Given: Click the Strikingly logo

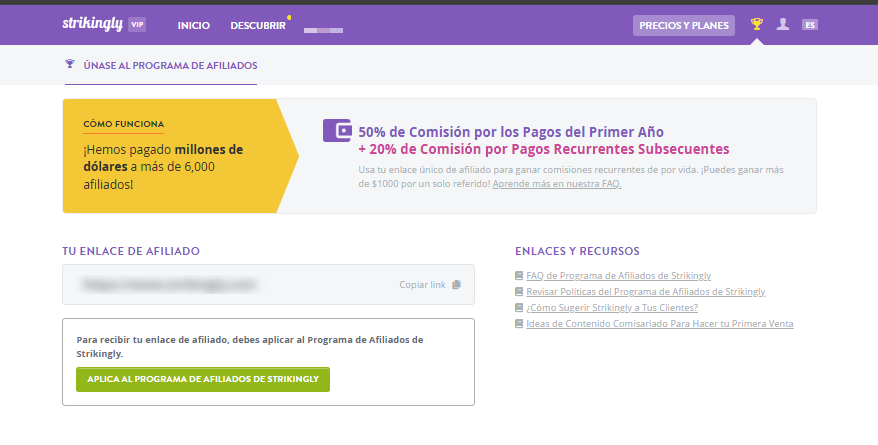Looking at the screenshot, I should pyautogui.click(x=92, y=24).
